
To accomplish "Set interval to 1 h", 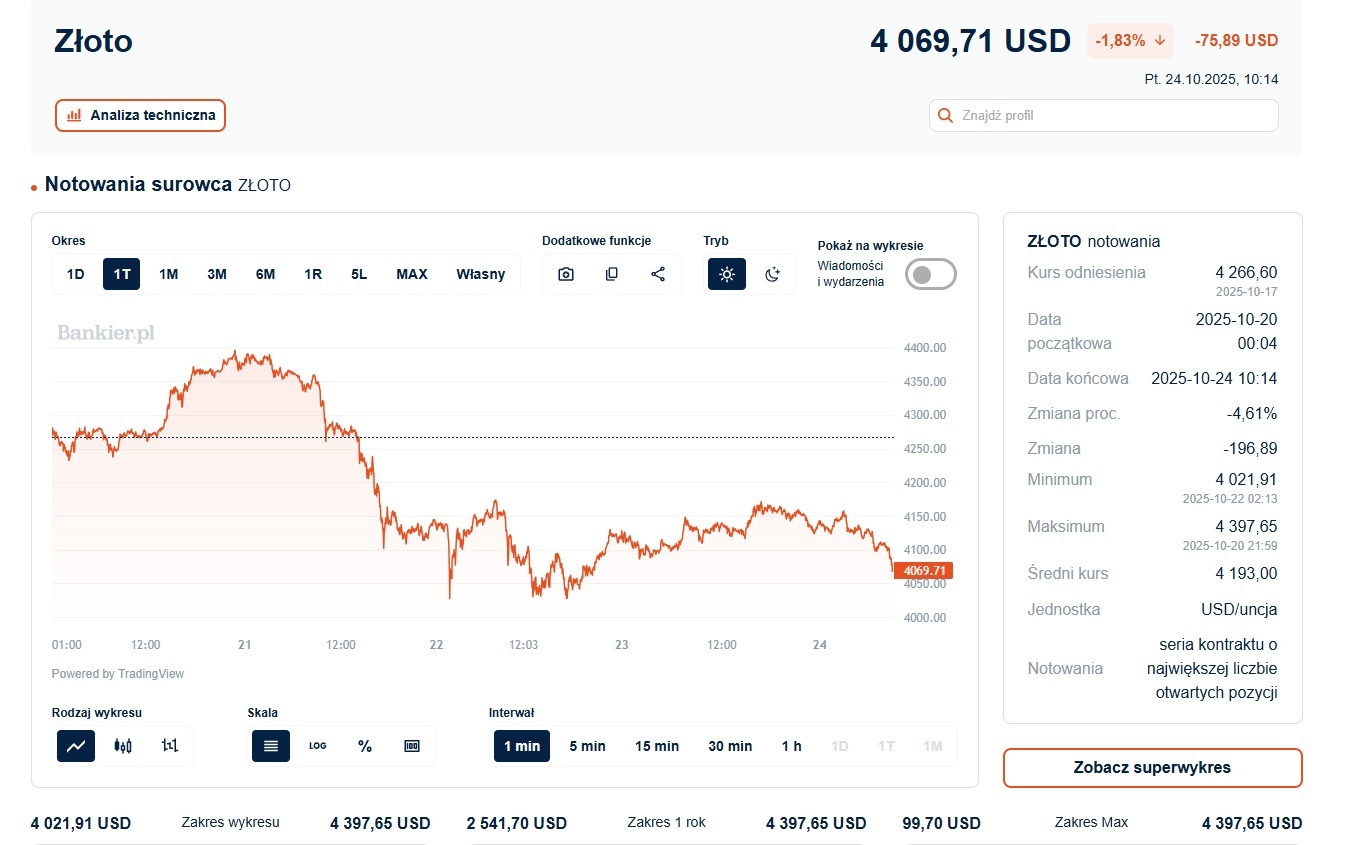I will (792, 746).
